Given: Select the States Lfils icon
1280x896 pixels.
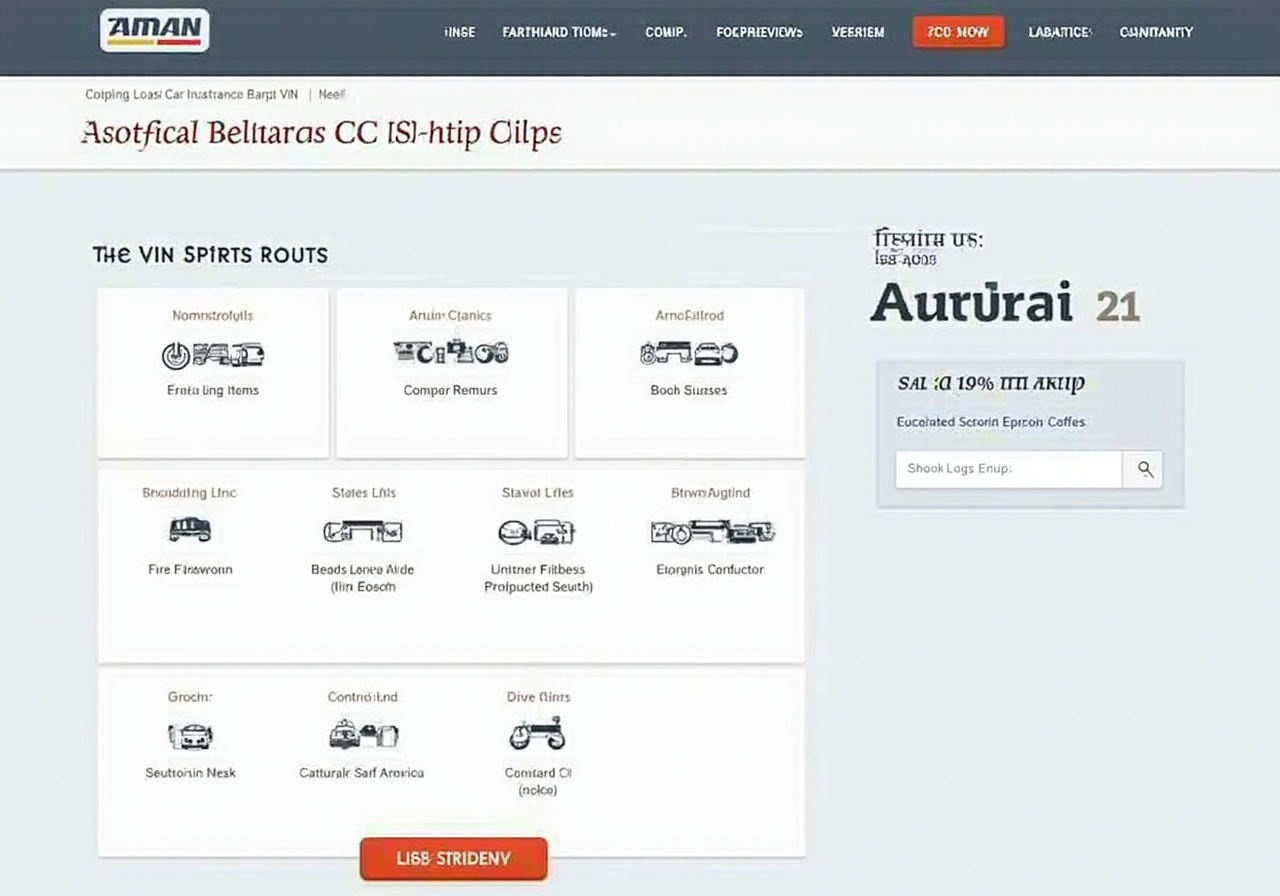Looking at the screenshot, I should [x=363, y=531].
